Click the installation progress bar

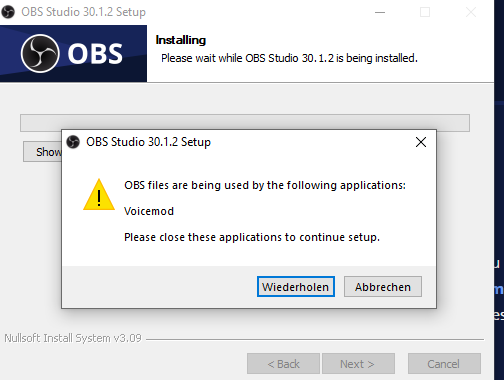pyautogui.click(x=245, y=123)
